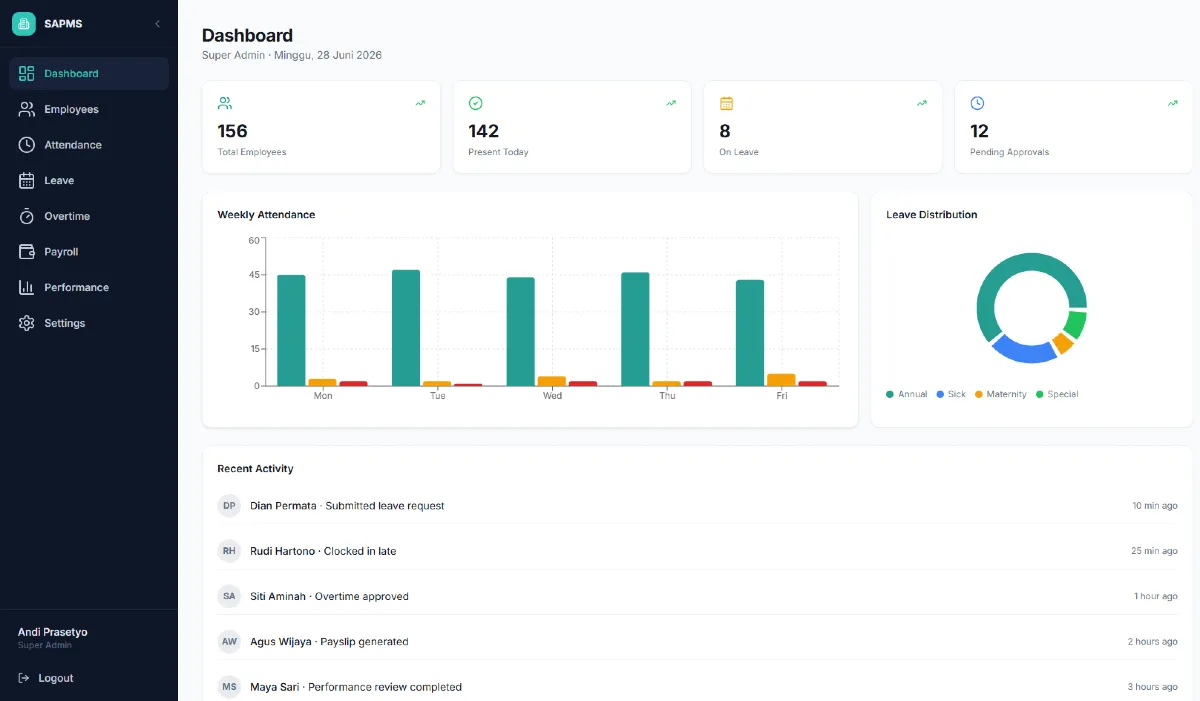Log out using the Logout link
The width and height of the screenshot is (1200, 701).
(46, 678)
